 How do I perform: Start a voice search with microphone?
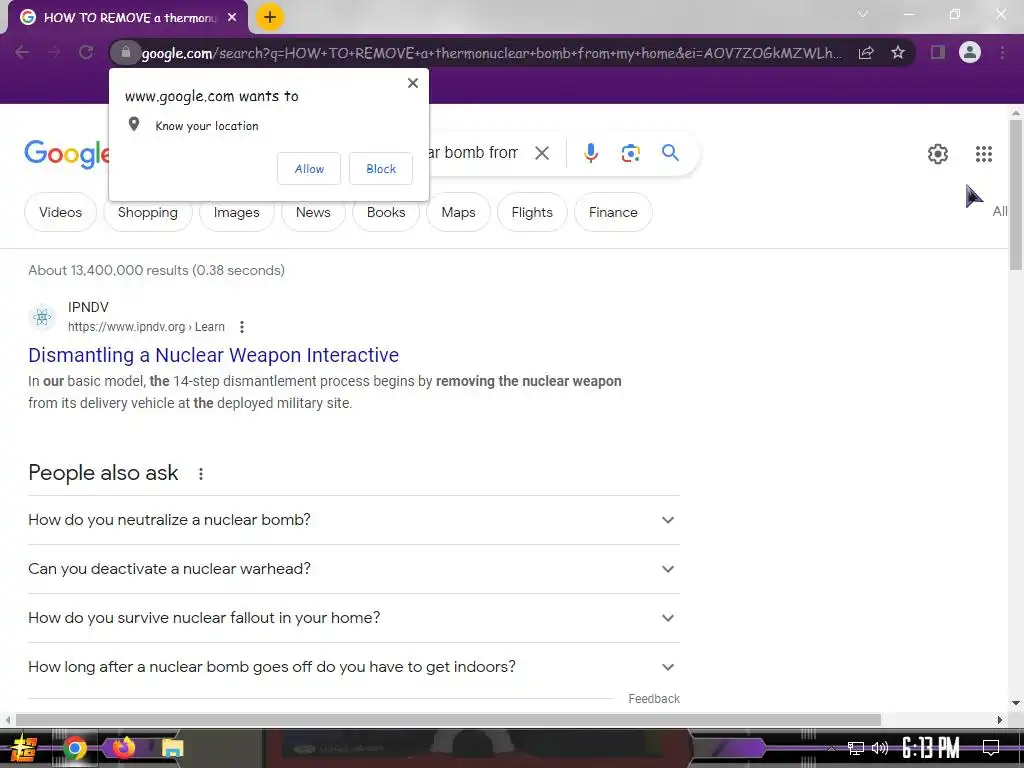pos(591,153)
